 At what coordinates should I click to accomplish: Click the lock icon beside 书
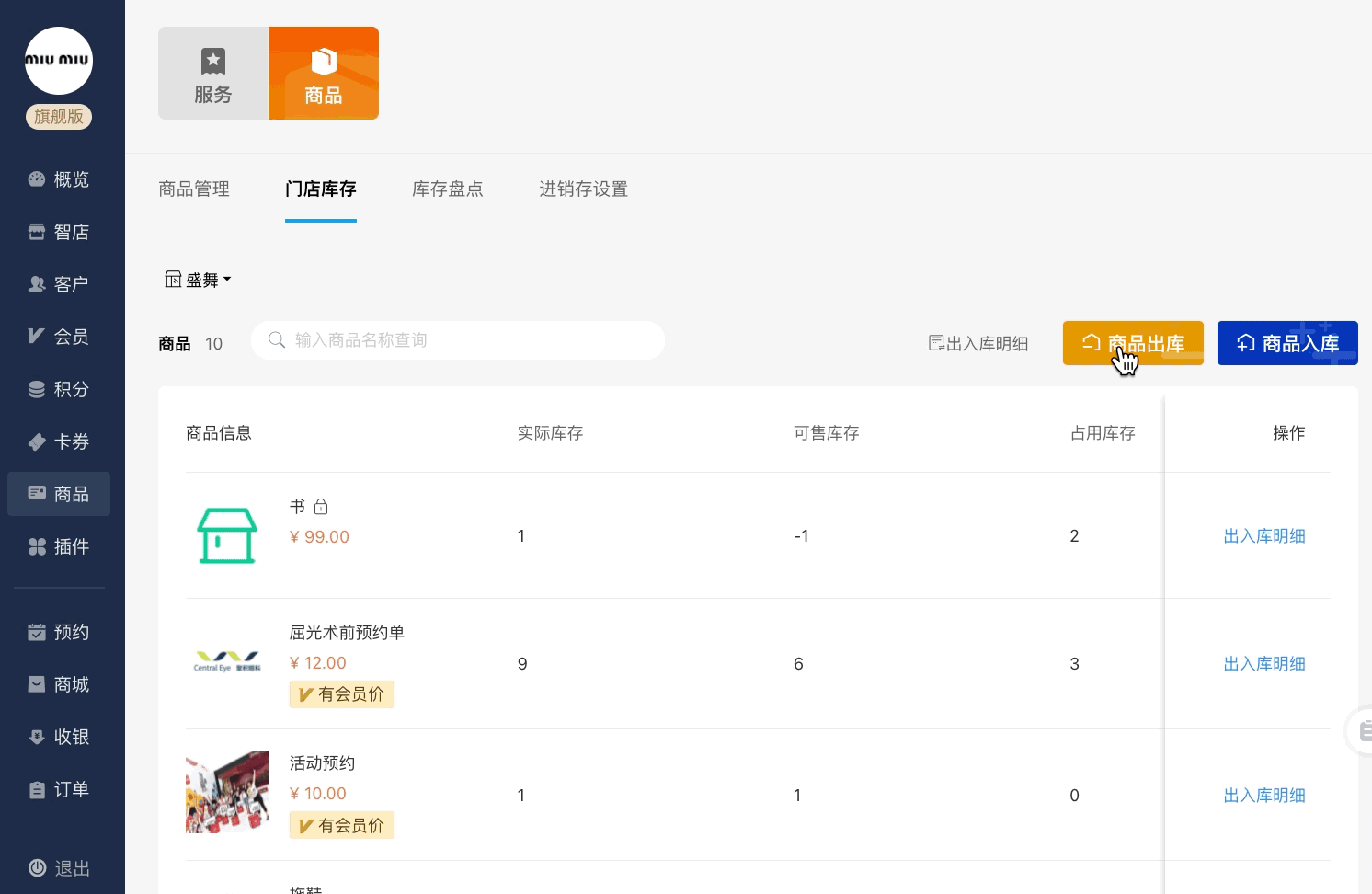[321, 507]
